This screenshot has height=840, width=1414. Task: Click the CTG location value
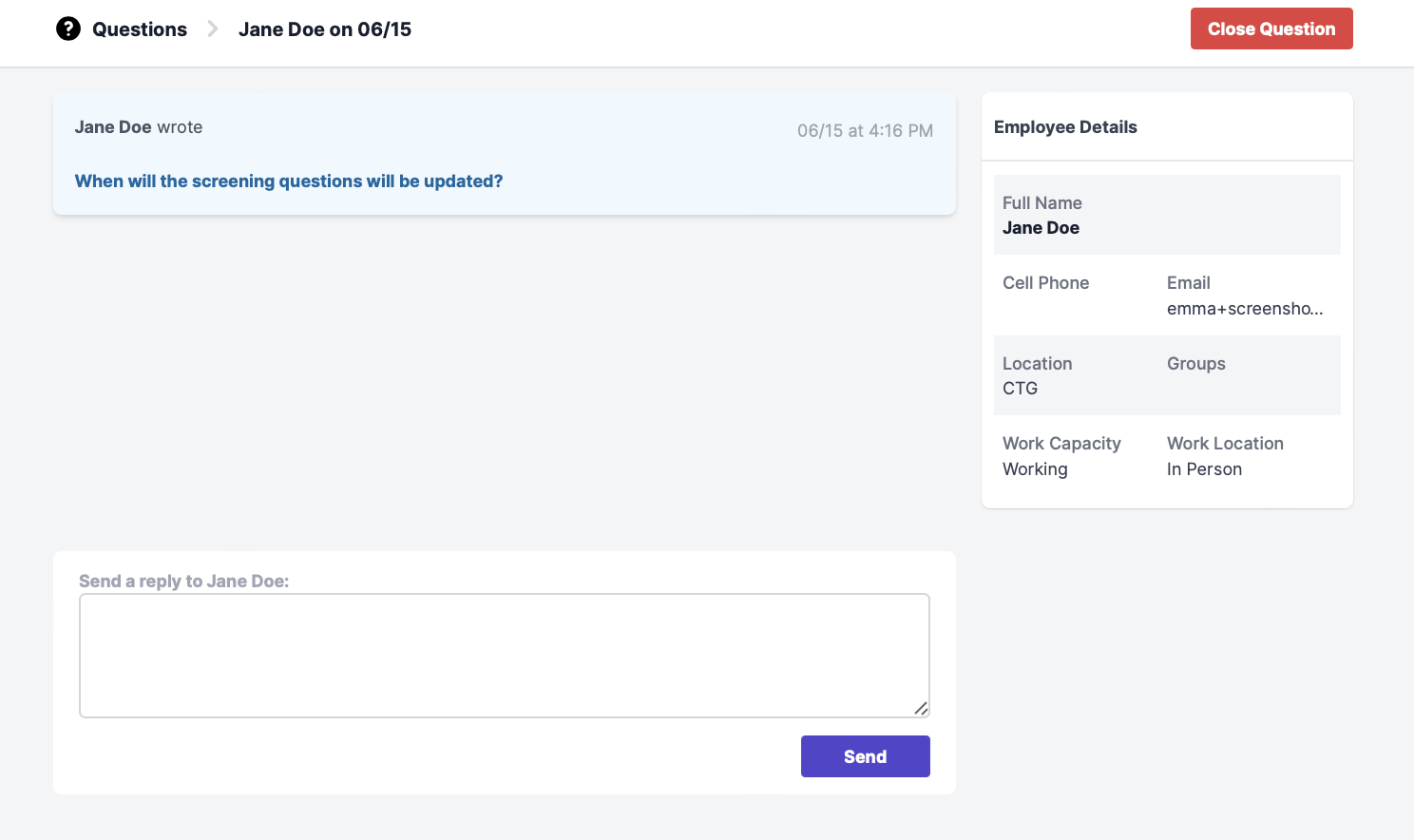point(1020,389)
